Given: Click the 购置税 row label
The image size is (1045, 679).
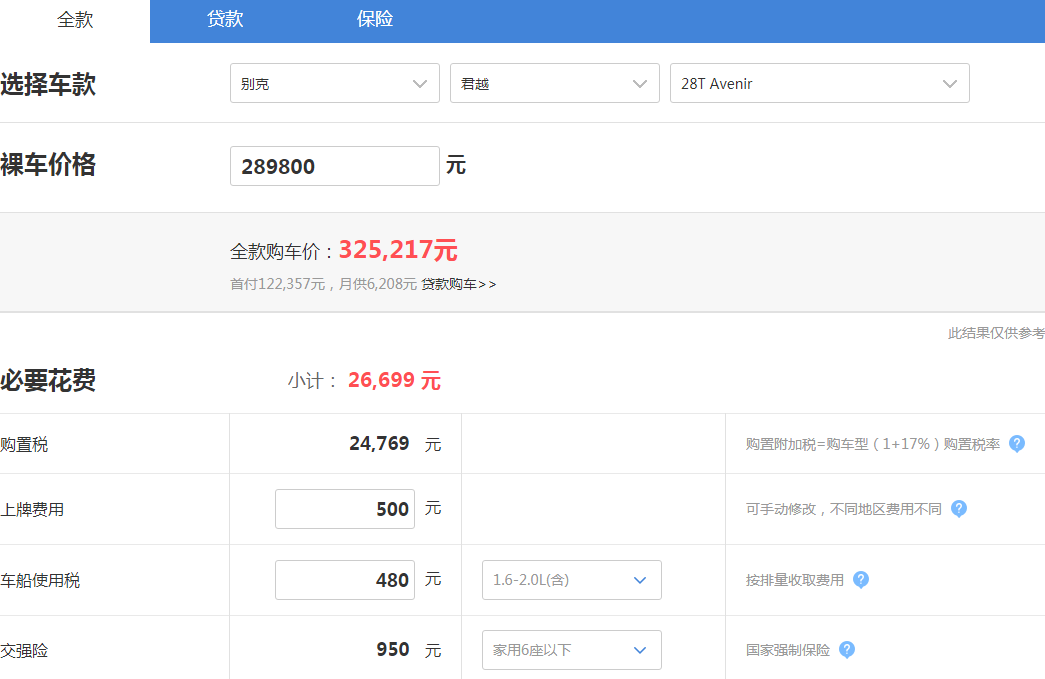Looking at the screenshot, I should coord(24,444).
